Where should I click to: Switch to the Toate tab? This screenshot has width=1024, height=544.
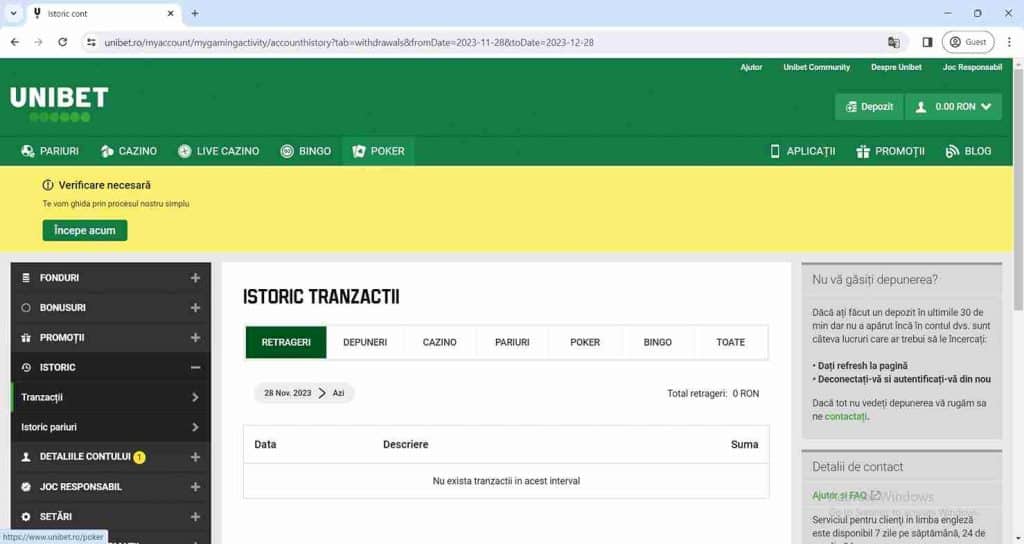coord(730,342)
